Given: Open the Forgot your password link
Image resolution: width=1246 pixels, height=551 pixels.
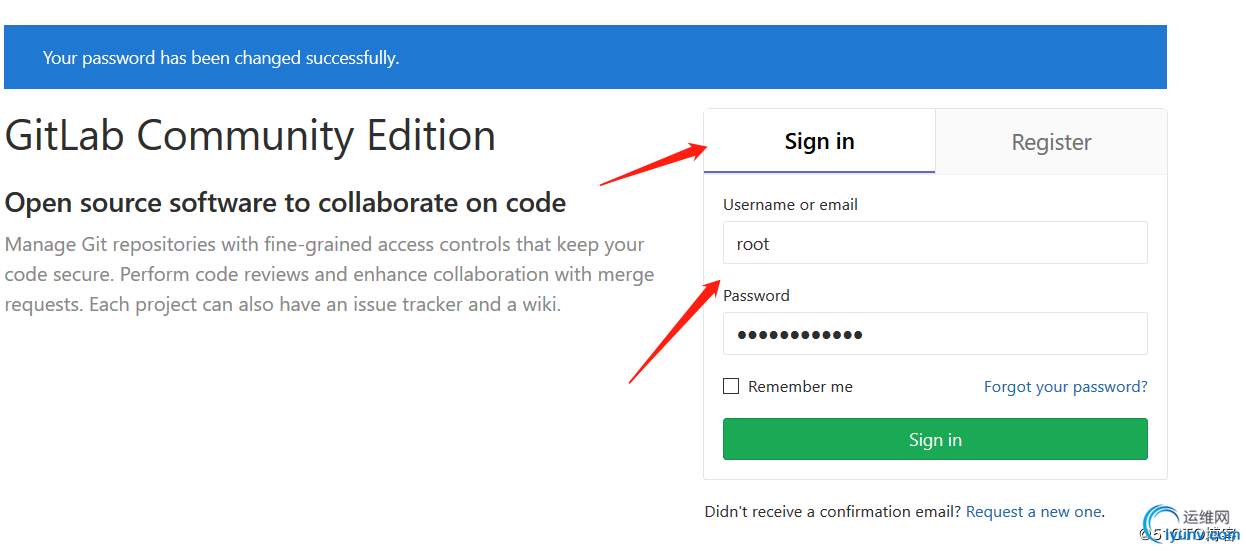Looking at the screenshot, I should coord(1066,386).
